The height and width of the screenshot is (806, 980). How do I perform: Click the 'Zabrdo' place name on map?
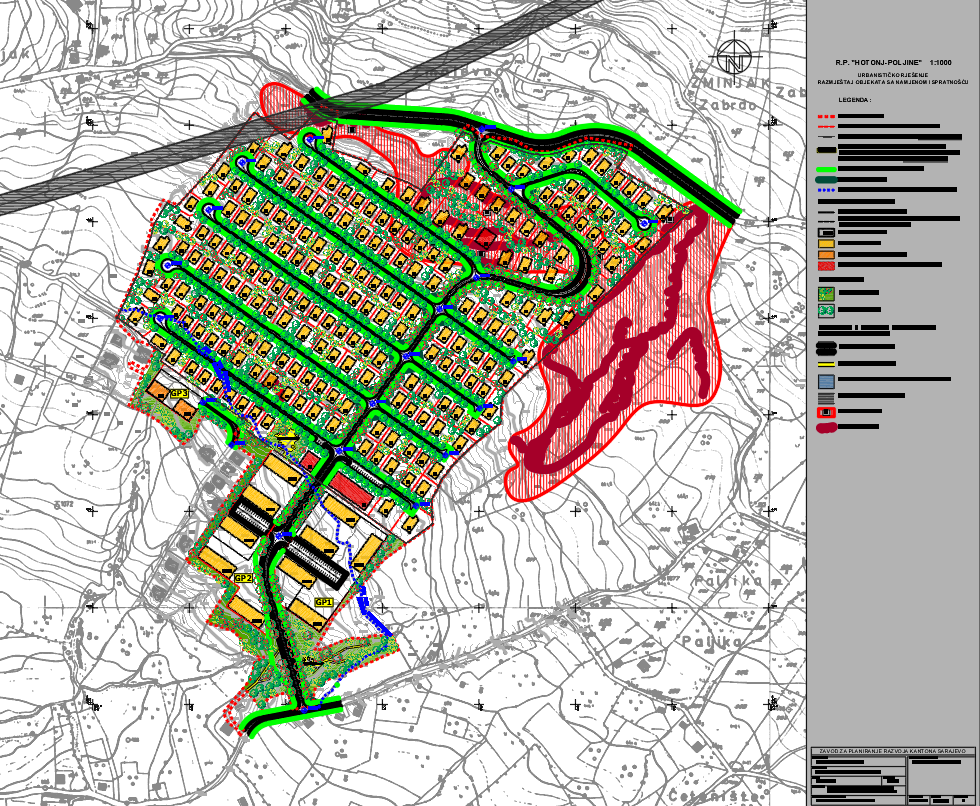tap(728, 105)
